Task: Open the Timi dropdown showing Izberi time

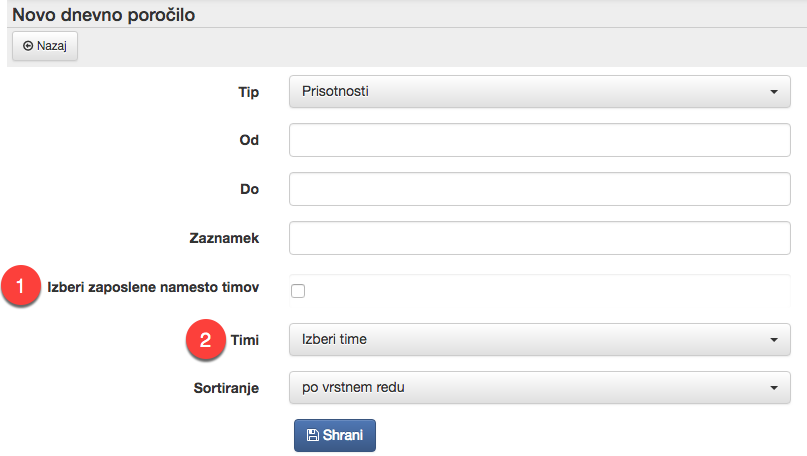Action: tap(539, 339)
